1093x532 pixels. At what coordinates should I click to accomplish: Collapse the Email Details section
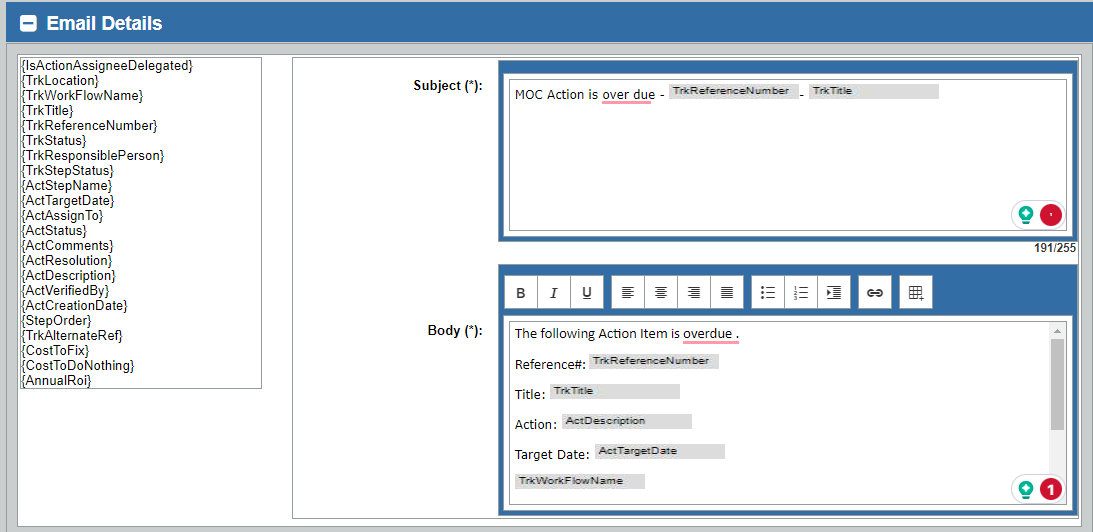pyautogui.click(x=29, y=23)
